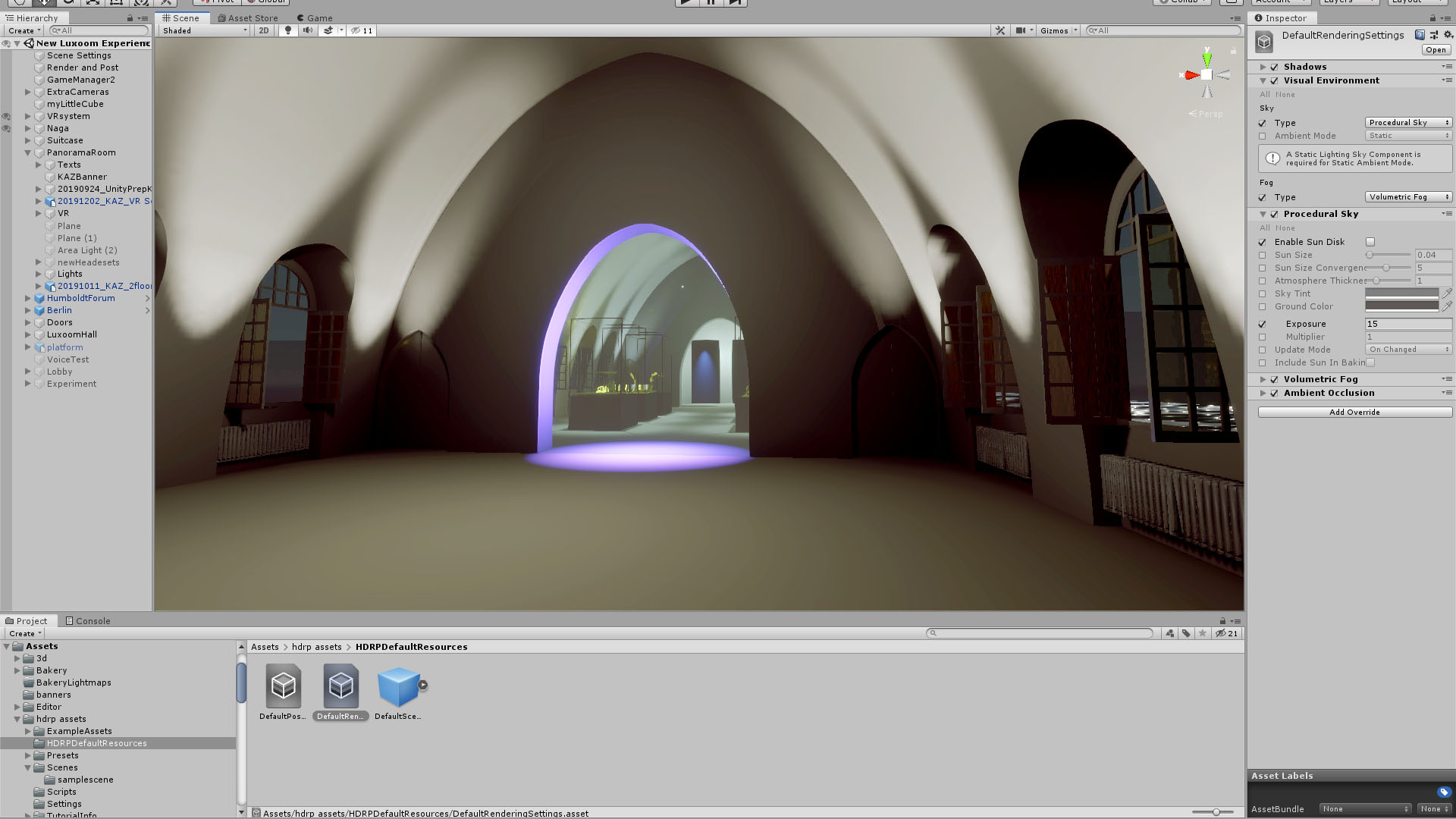This screenshot has width=1456, height=819.
Task: Select the Scene tab
Action: tap(180, 18)
